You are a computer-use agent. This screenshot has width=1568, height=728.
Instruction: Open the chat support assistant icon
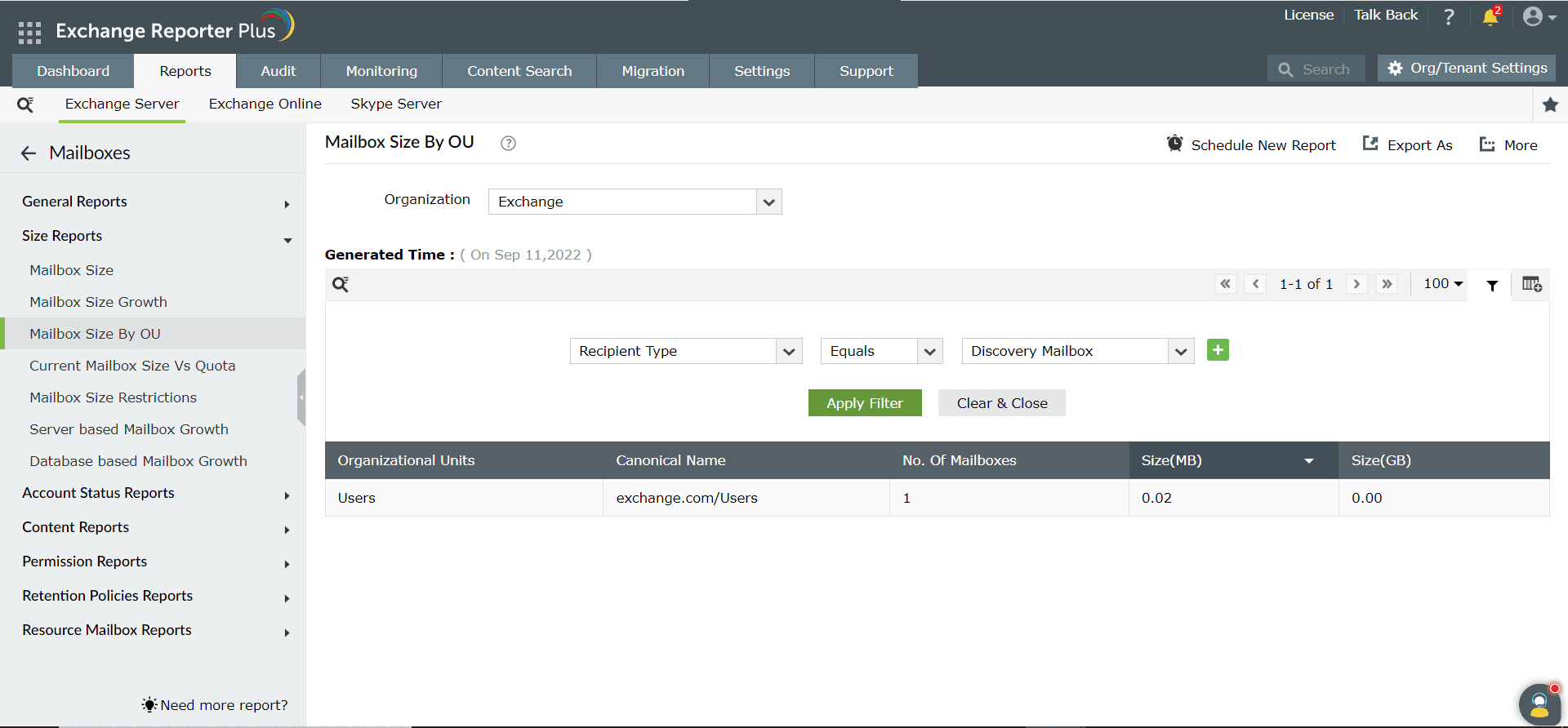coord(1539,704)
